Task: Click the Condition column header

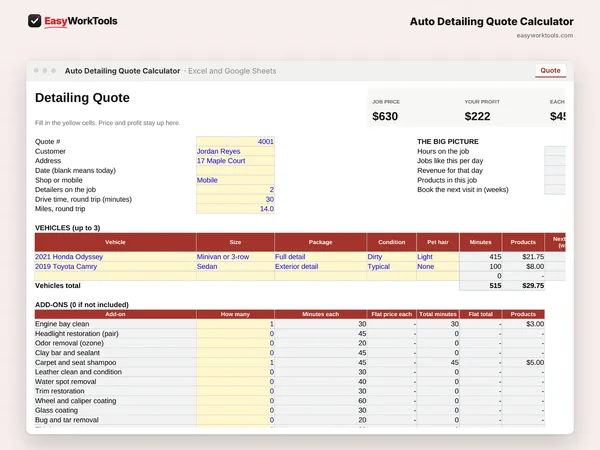Action: pyautogui.click(x=391, y=242)
